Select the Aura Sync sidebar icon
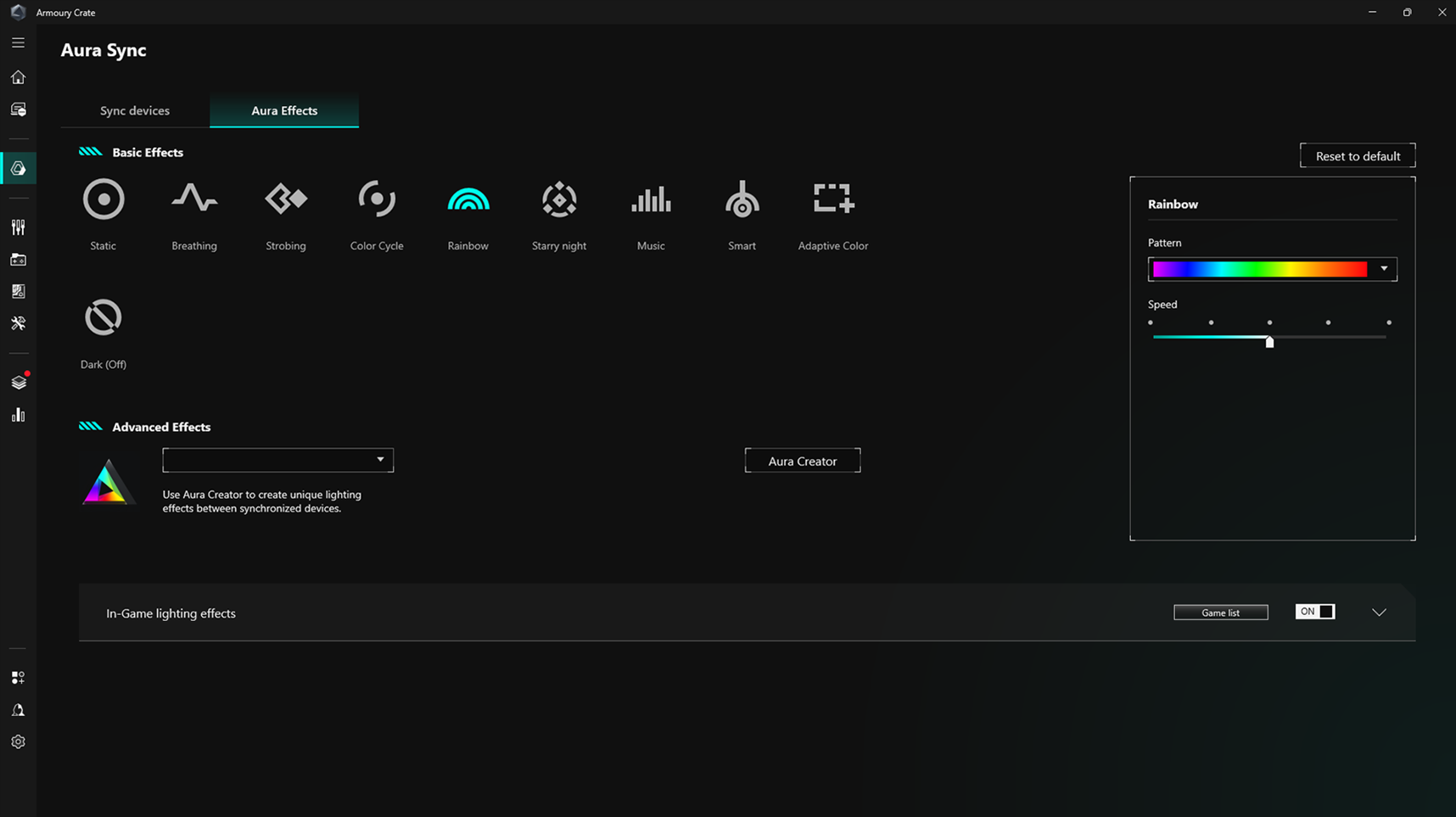 tap(18, 168)
